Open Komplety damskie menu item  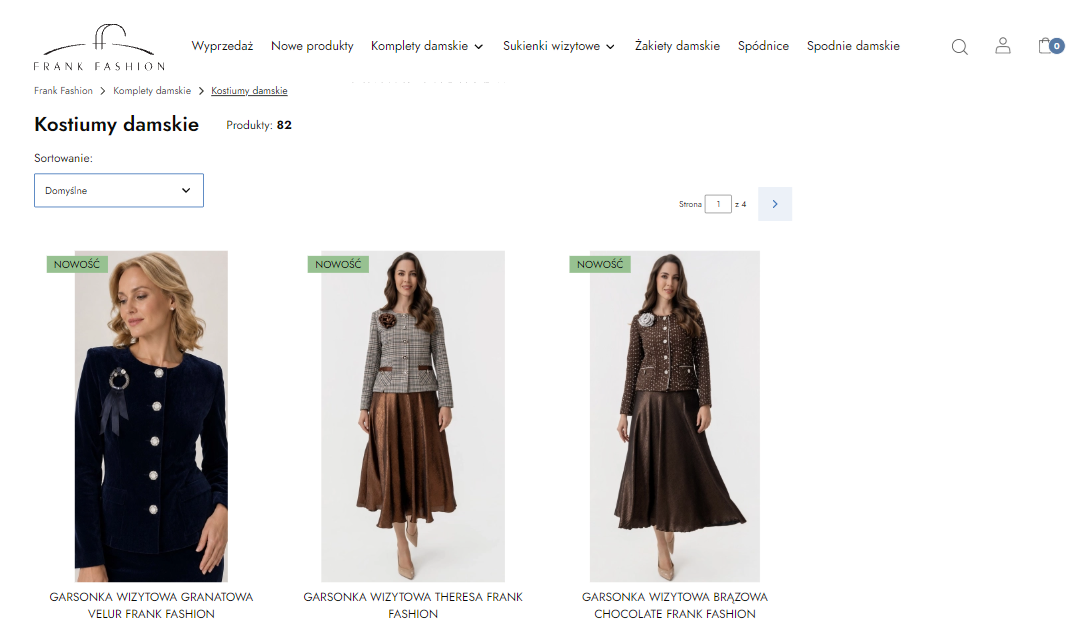(x=419, y=46)
